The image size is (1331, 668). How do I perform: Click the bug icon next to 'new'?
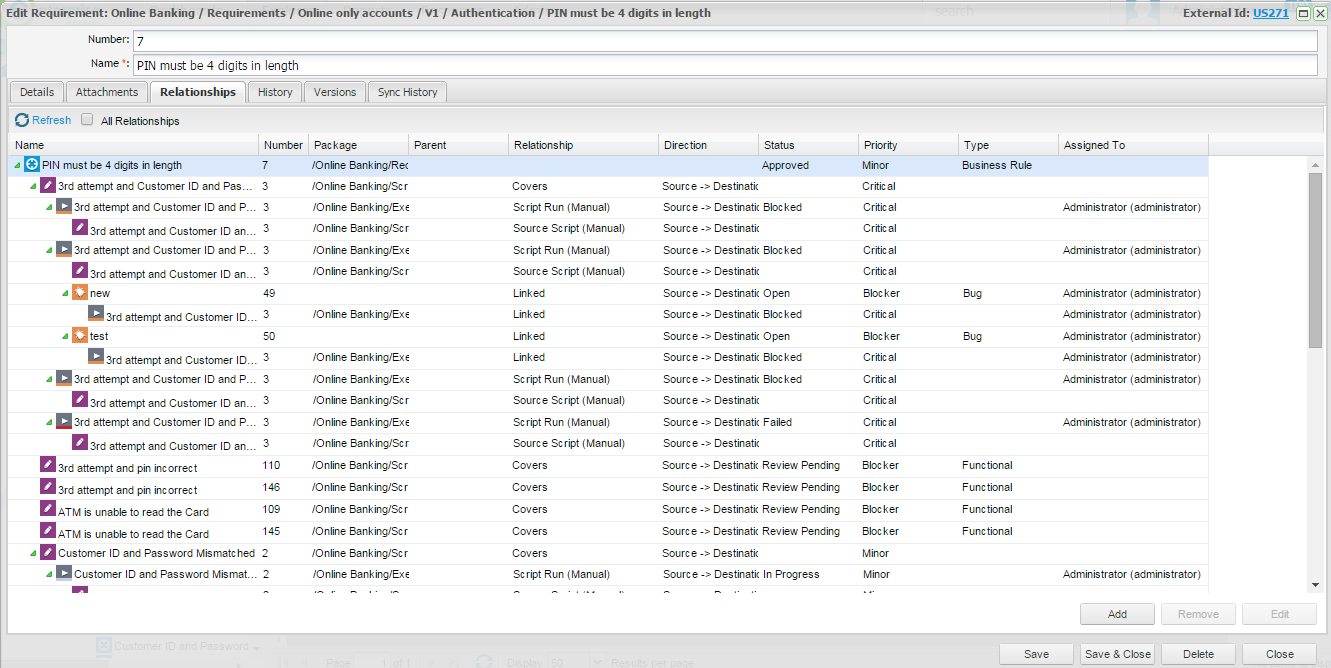(79, 293)
